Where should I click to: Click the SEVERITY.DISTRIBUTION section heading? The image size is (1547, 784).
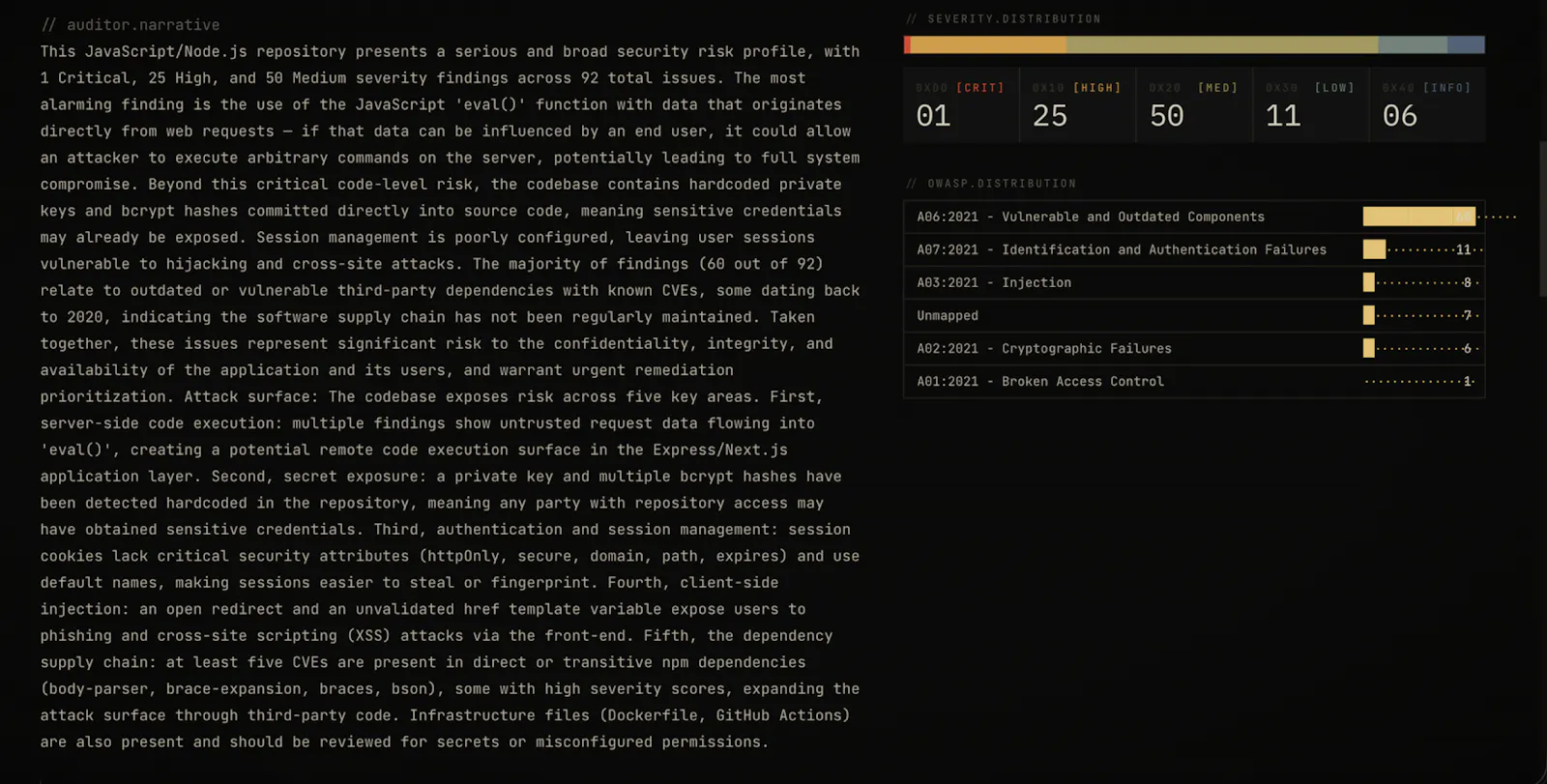tap(1004, 18)
